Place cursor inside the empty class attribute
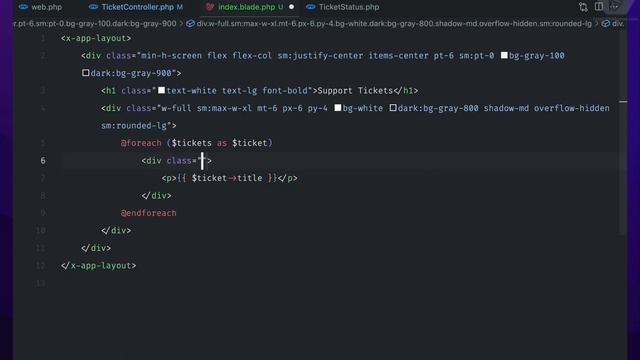 click(202, 160)
